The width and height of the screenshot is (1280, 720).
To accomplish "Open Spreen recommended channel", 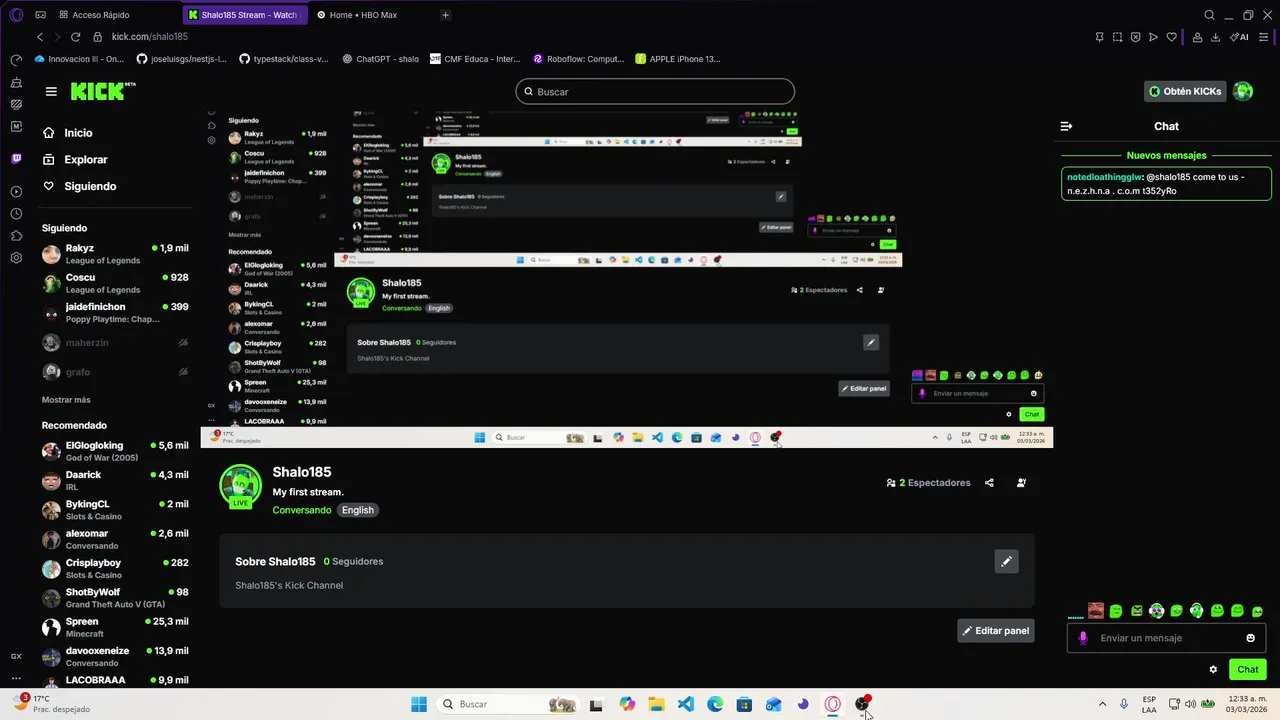I will point(115,627).
